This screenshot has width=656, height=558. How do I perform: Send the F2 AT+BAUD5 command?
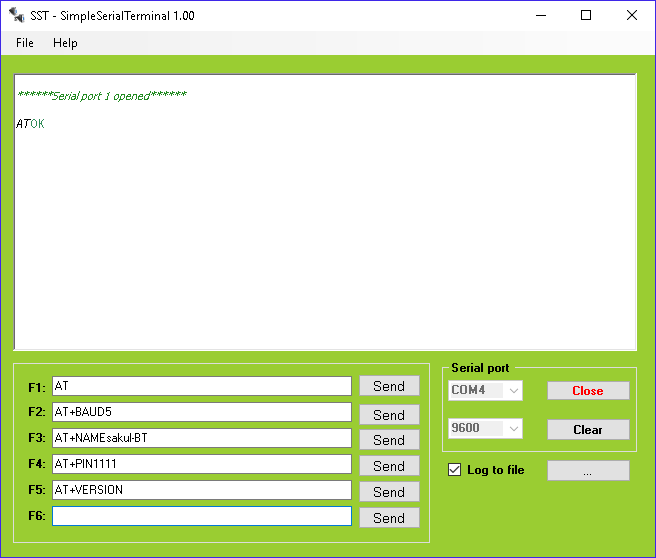(x=389, y=415)
